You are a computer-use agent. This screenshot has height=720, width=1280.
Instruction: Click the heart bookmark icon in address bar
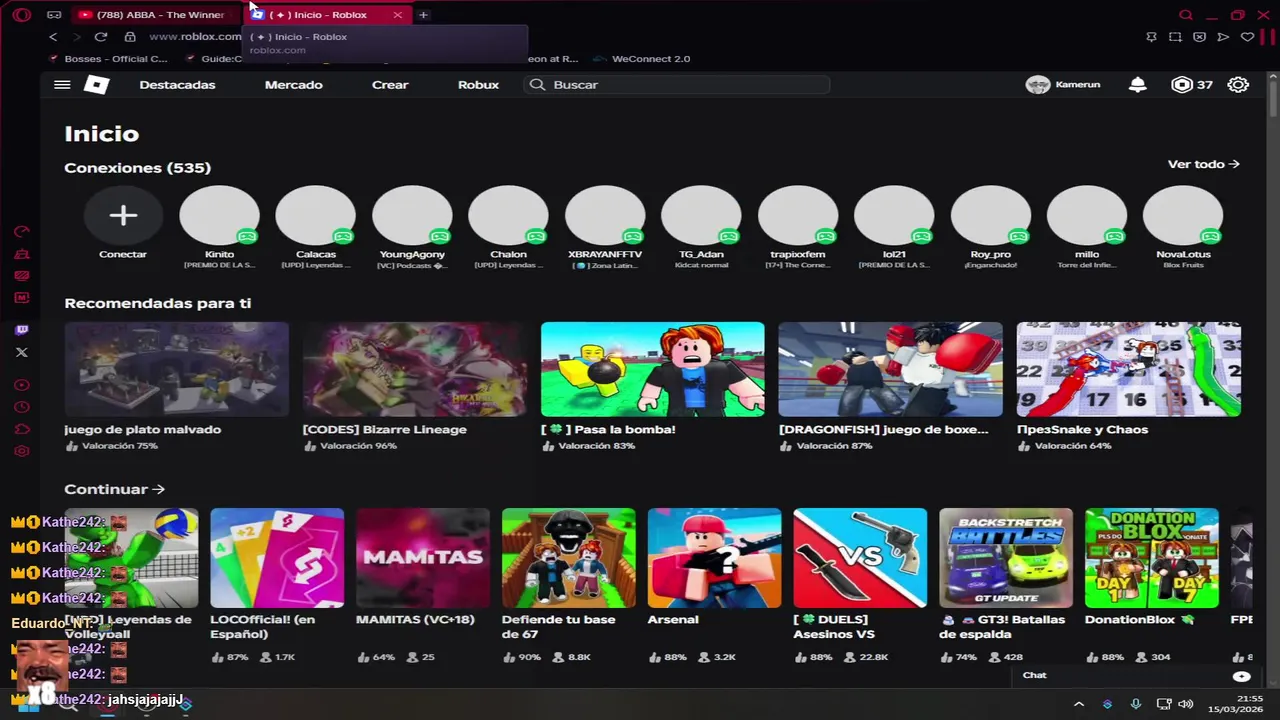click(1247, 37)
